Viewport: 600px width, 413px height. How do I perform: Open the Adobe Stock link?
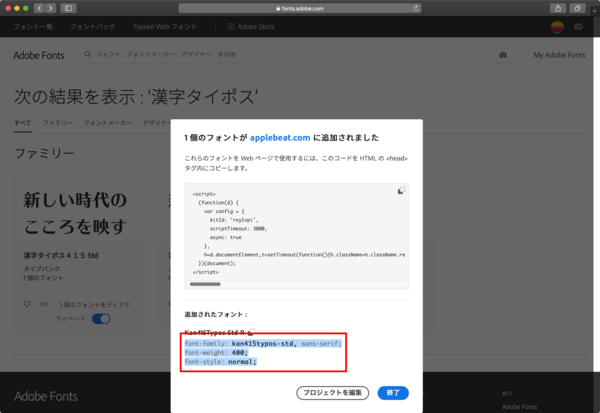pos(251,26)
